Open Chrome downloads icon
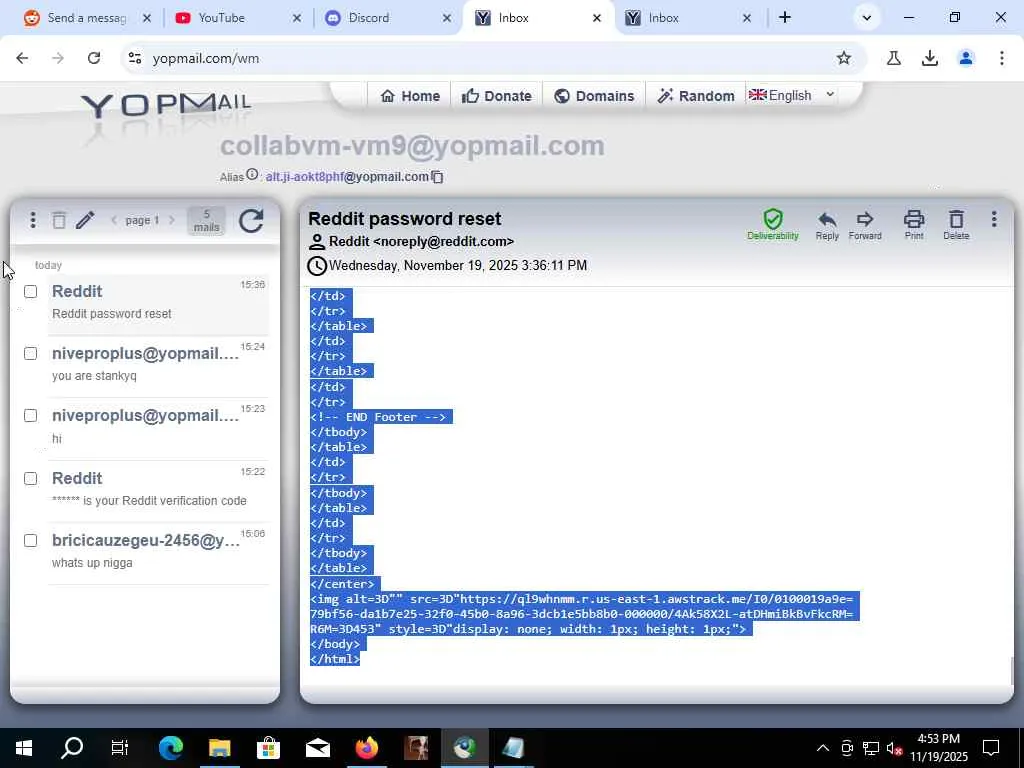 pos(929,58)
